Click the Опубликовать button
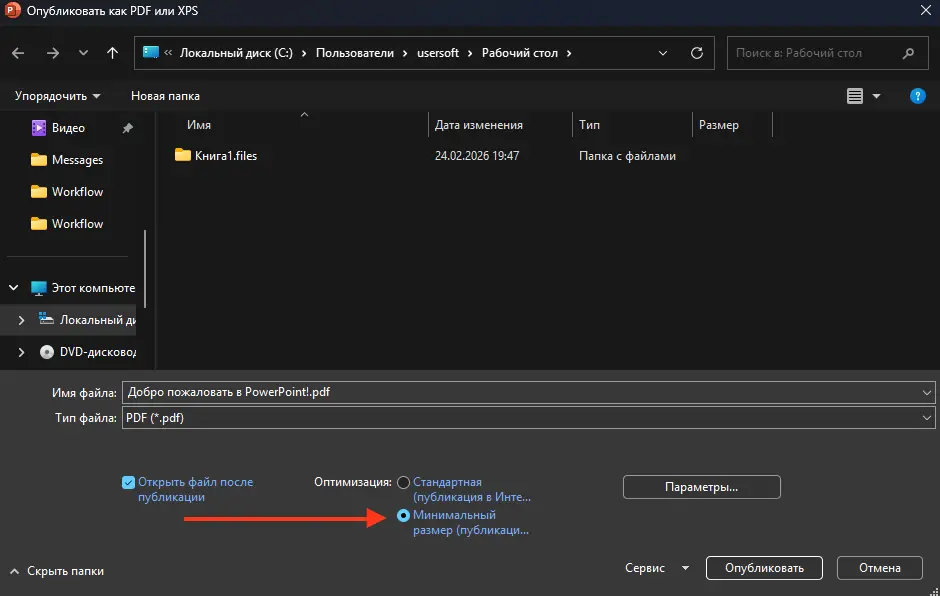 pos(764,568)
